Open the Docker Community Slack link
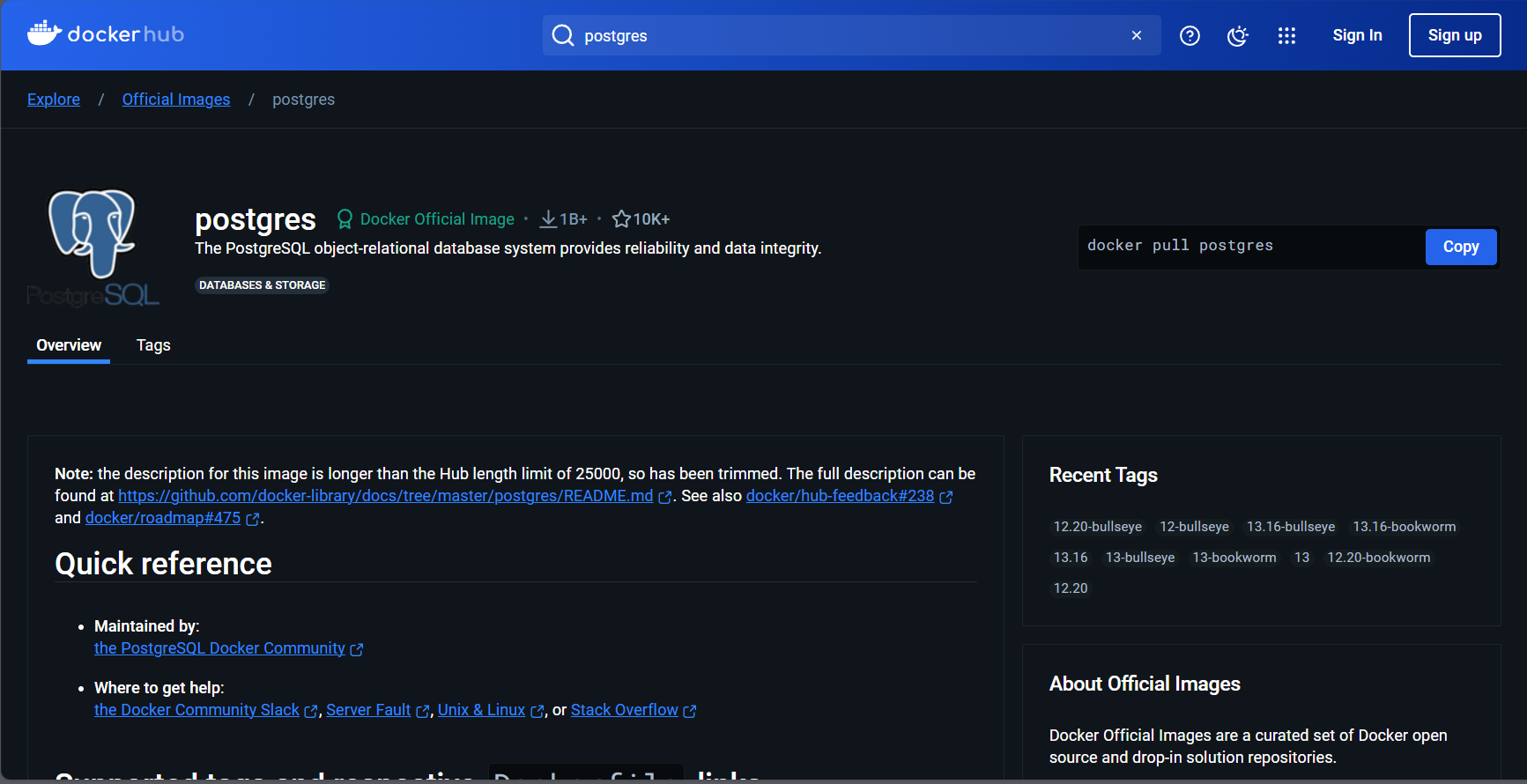Screen dimensions: 1527x784 (x=196, y=710)
